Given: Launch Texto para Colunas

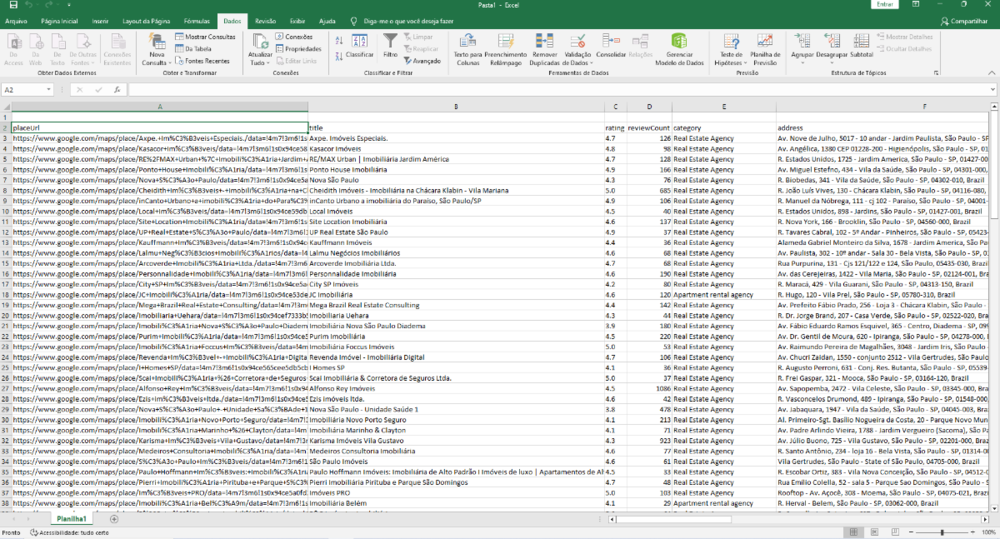Looking at the screenshot, I should (467, 50).
